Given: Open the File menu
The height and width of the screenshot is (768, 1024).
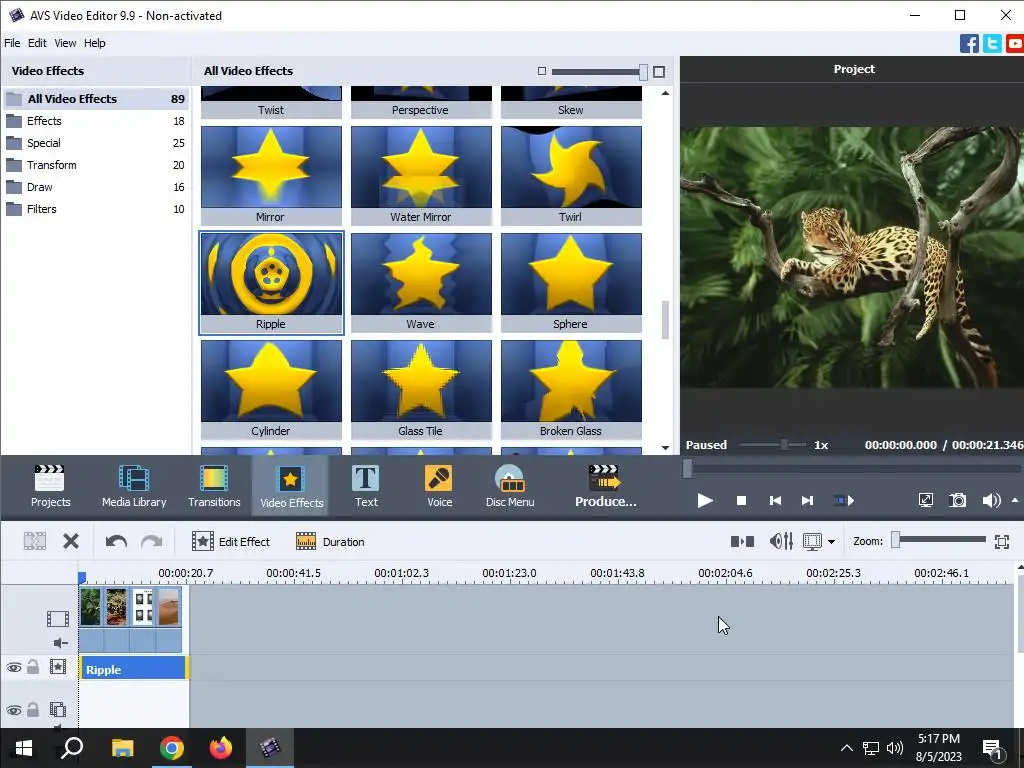Looking at the screenshot, I should (12, 43).
